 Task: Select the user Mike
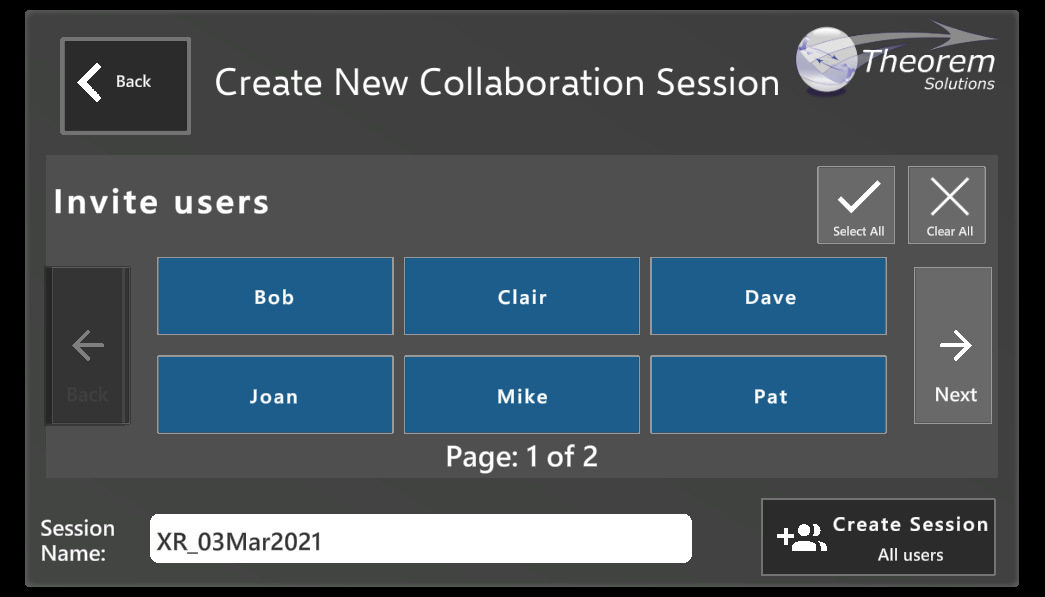pyautogui.click(x=522, y=396)
